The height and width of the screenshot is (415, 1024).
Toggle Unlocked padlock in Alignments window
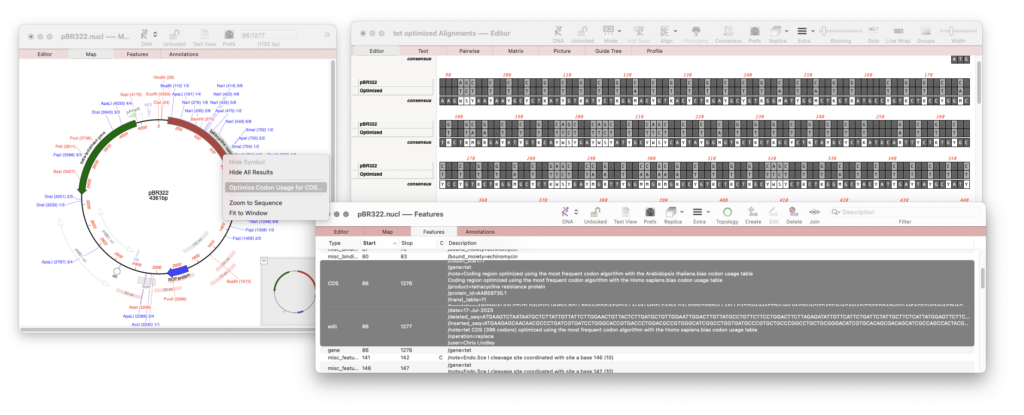(x=583, y=30)
